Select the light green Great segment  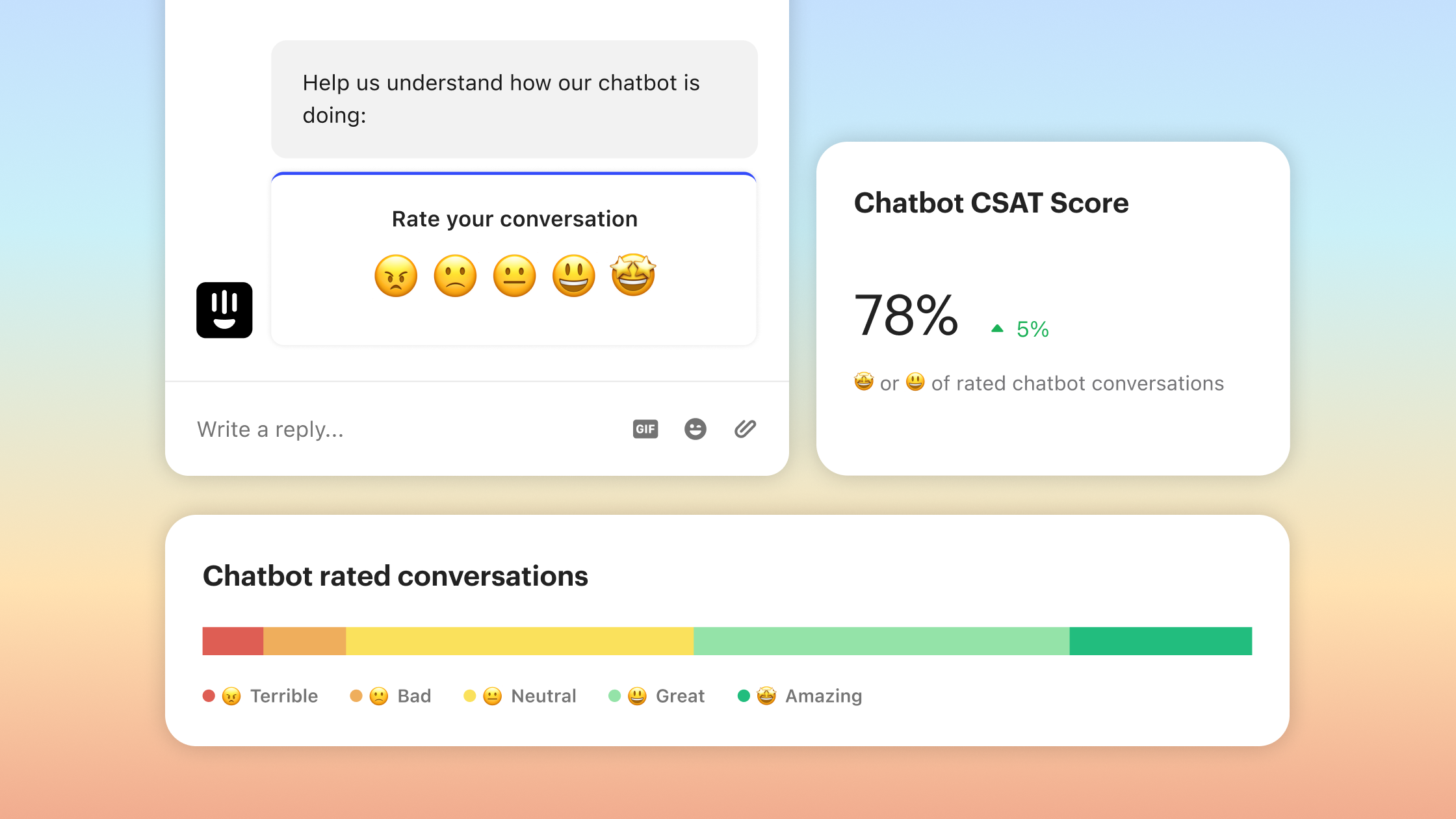tap(881, 641)
